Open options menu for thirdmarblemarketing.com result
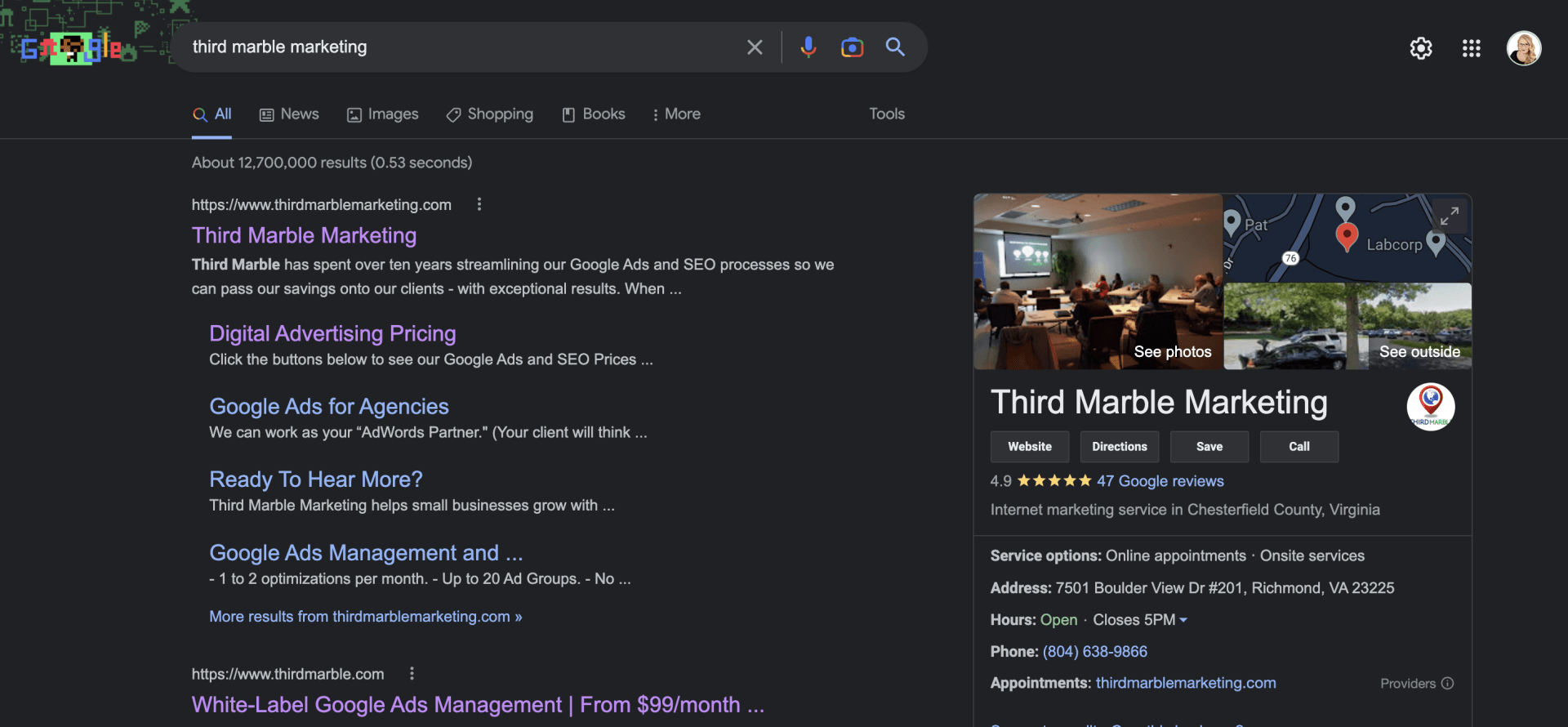1568x727 pixels. point(479,204)
